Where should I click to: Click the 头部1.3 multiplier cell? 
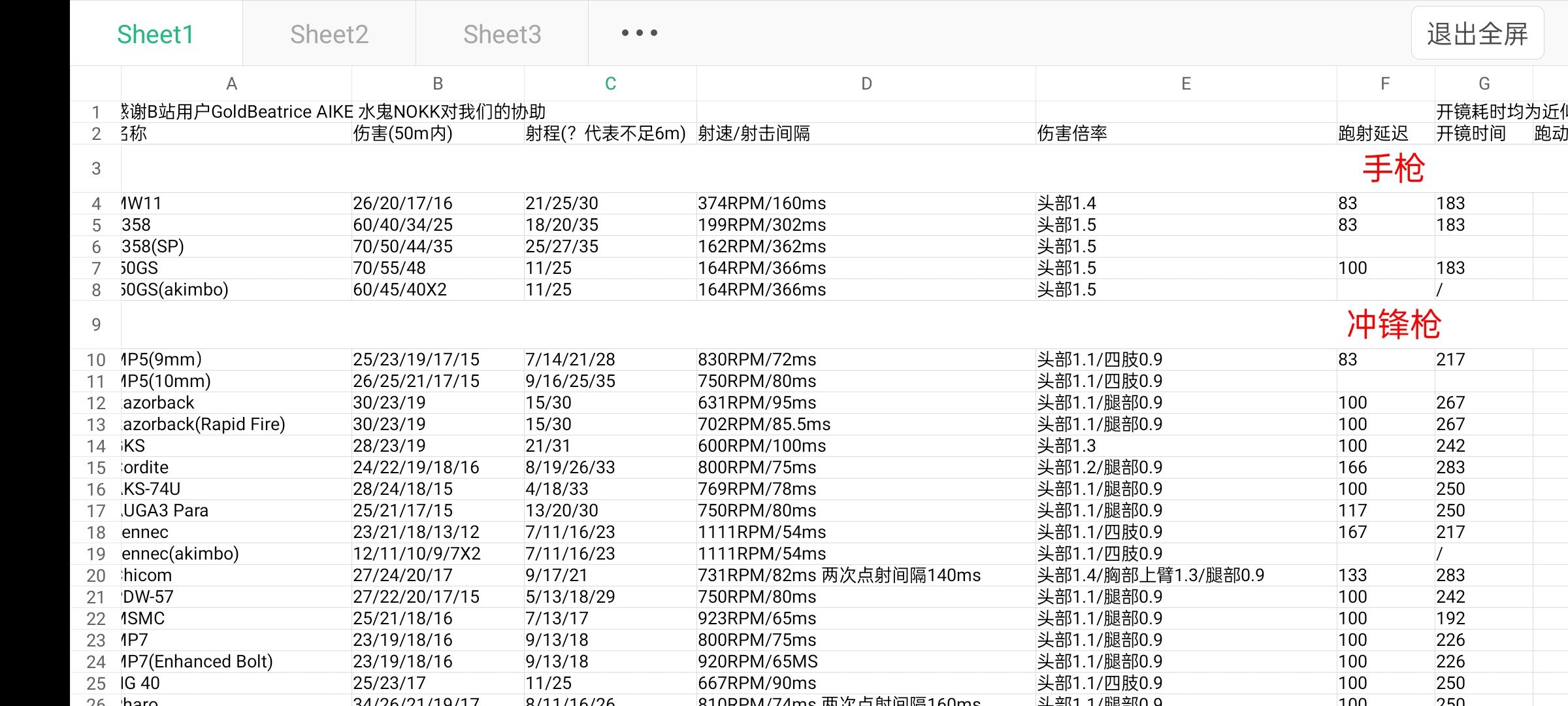(x=1186, y=446)
